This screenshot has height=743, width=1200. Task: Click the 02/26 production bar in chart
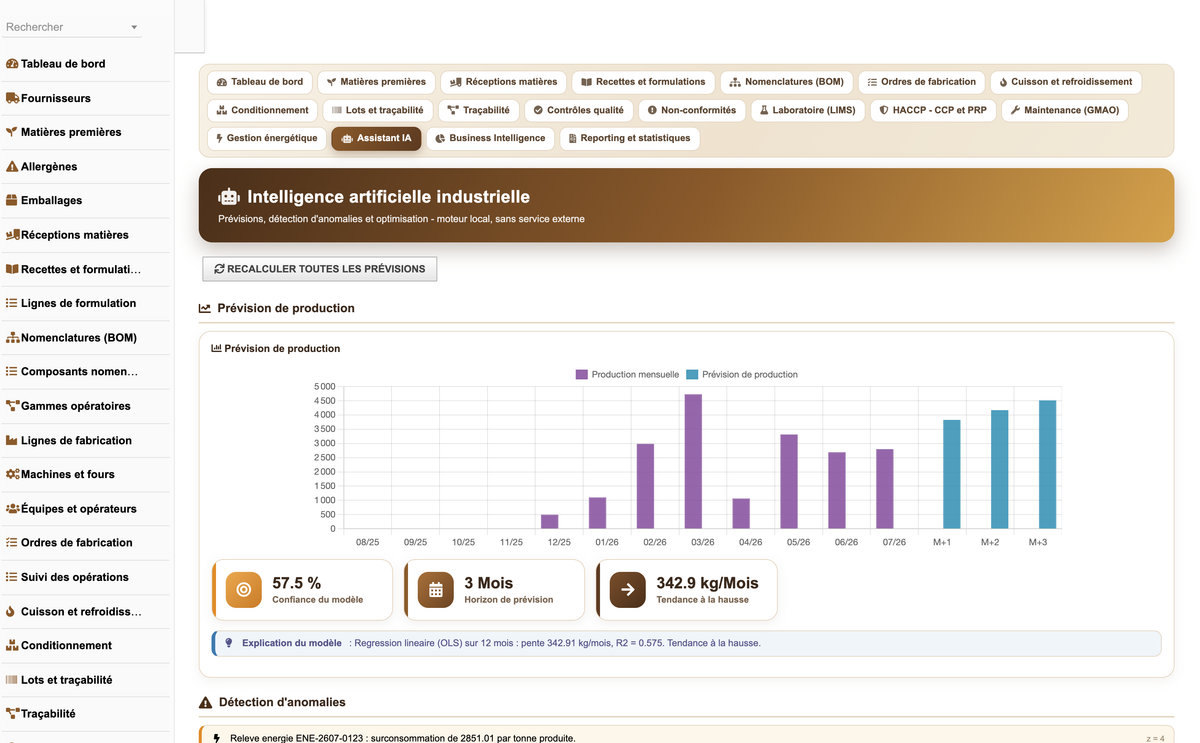point(645,486)
